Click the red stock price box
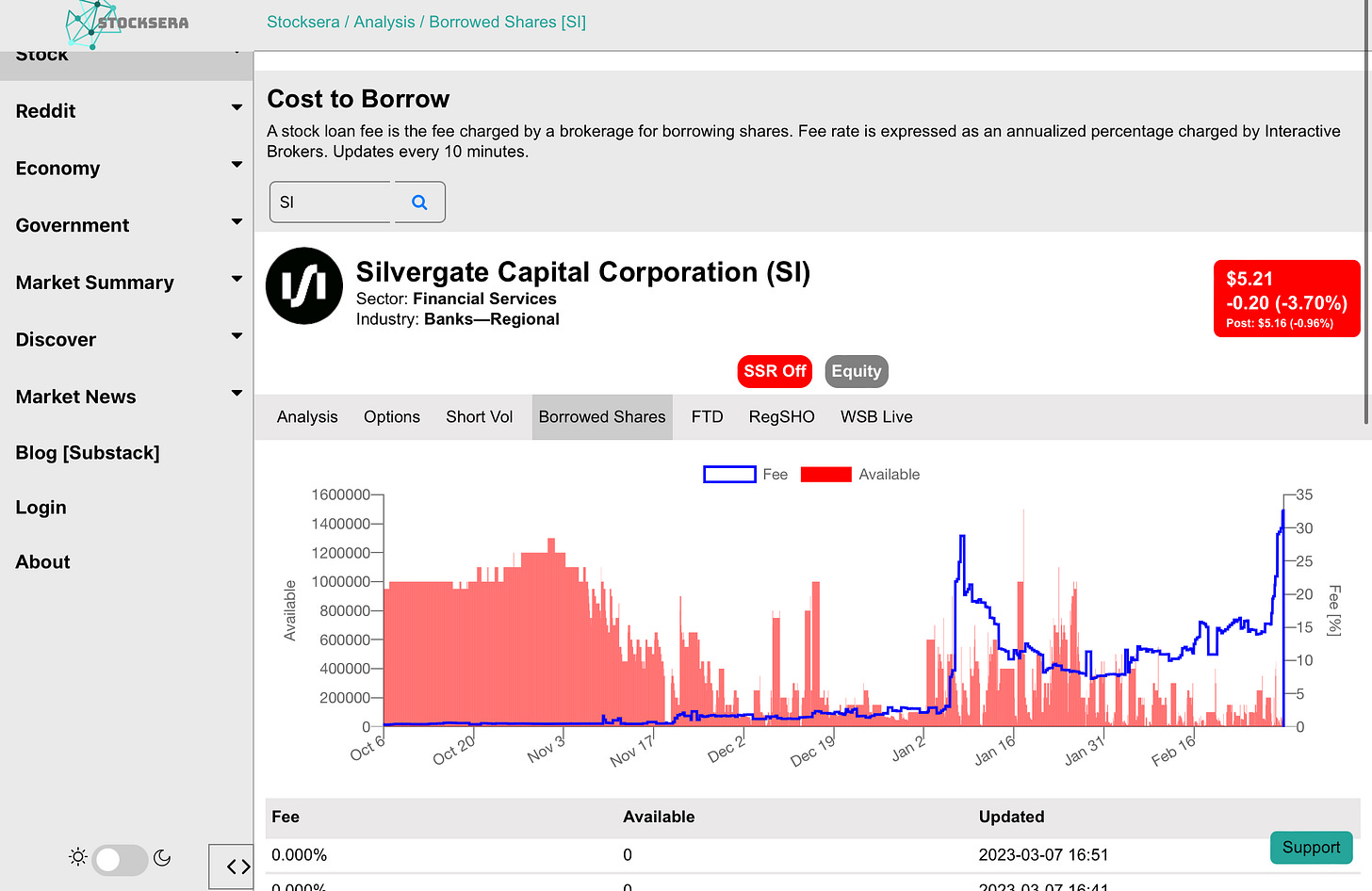 (1286, 299)
